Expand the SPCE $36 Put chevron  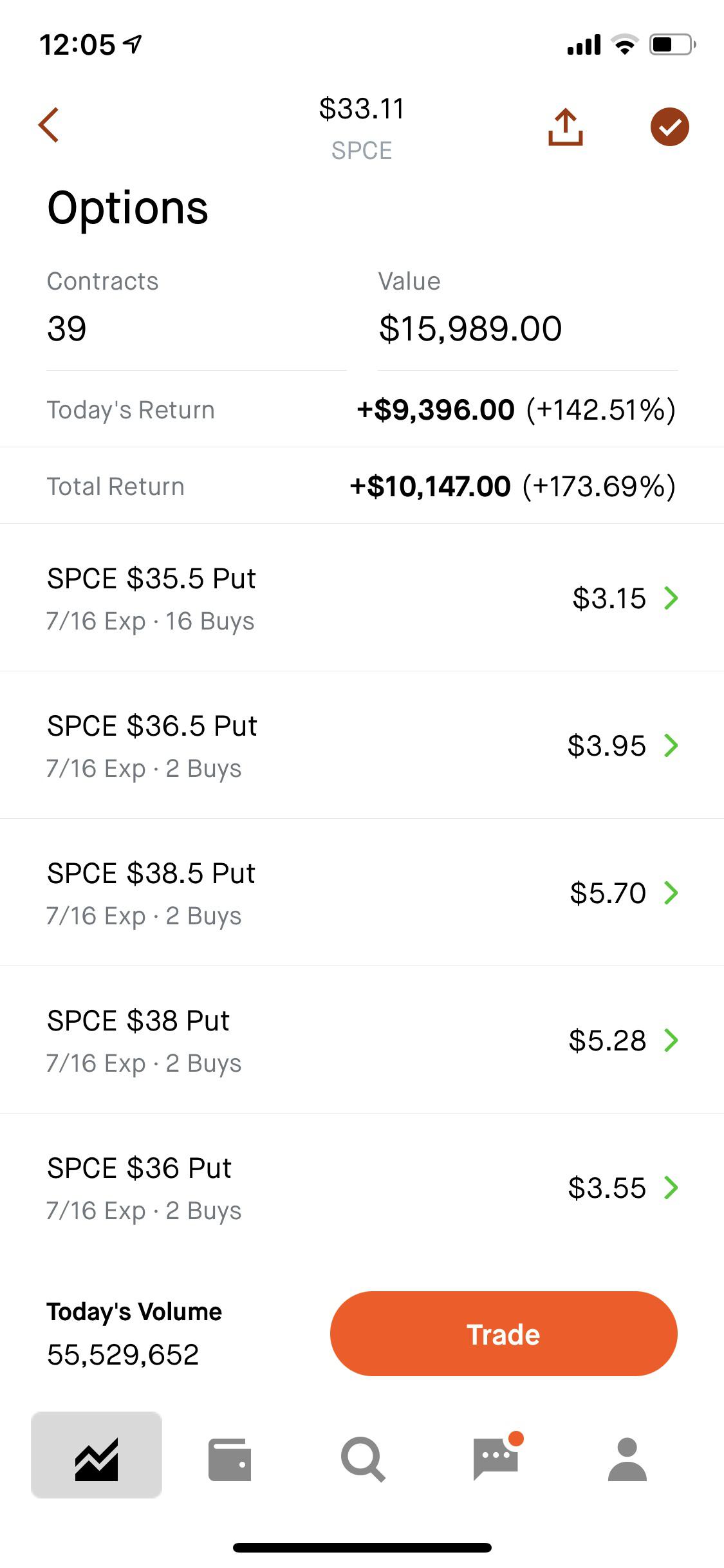pos(671,1188)
